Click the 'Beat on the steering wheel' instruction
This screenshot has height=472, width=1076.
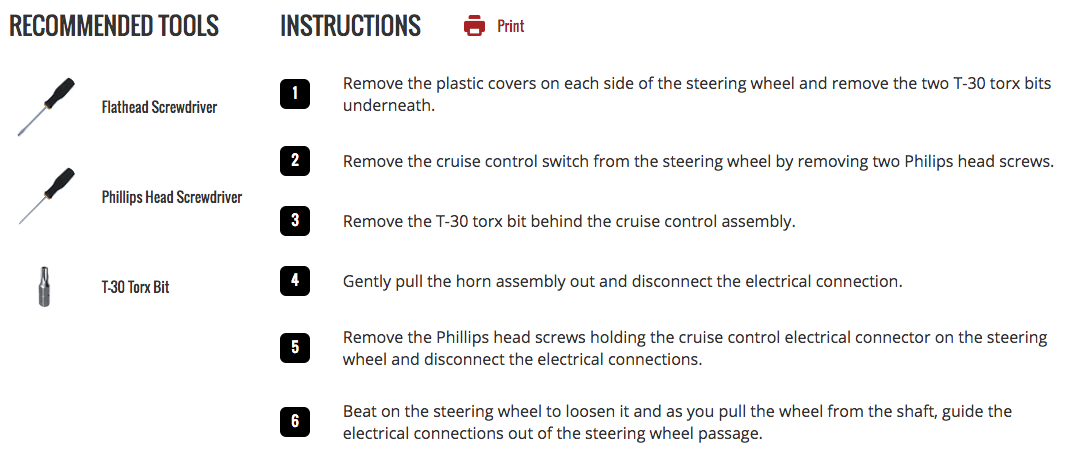677,422
